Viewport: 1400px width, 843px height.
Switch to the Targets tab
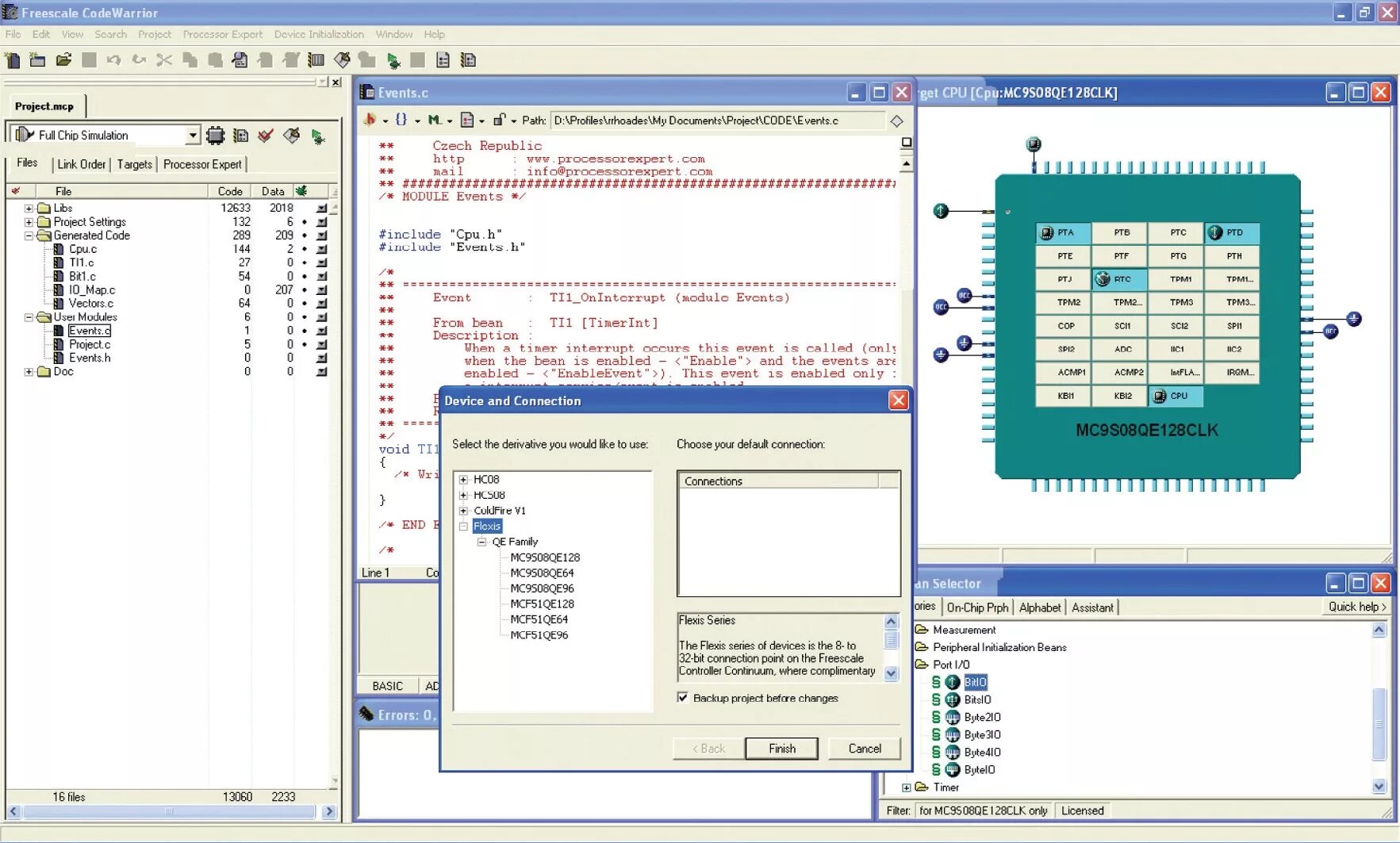click(x=134, y=164)
